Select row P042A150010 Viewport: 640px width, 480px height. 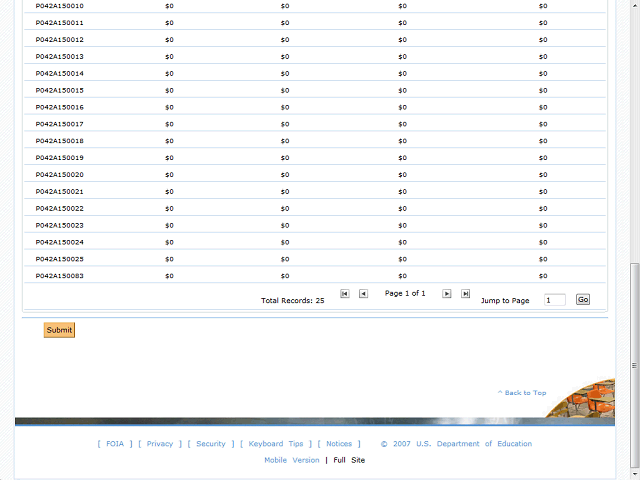click(x=315, y=6)
